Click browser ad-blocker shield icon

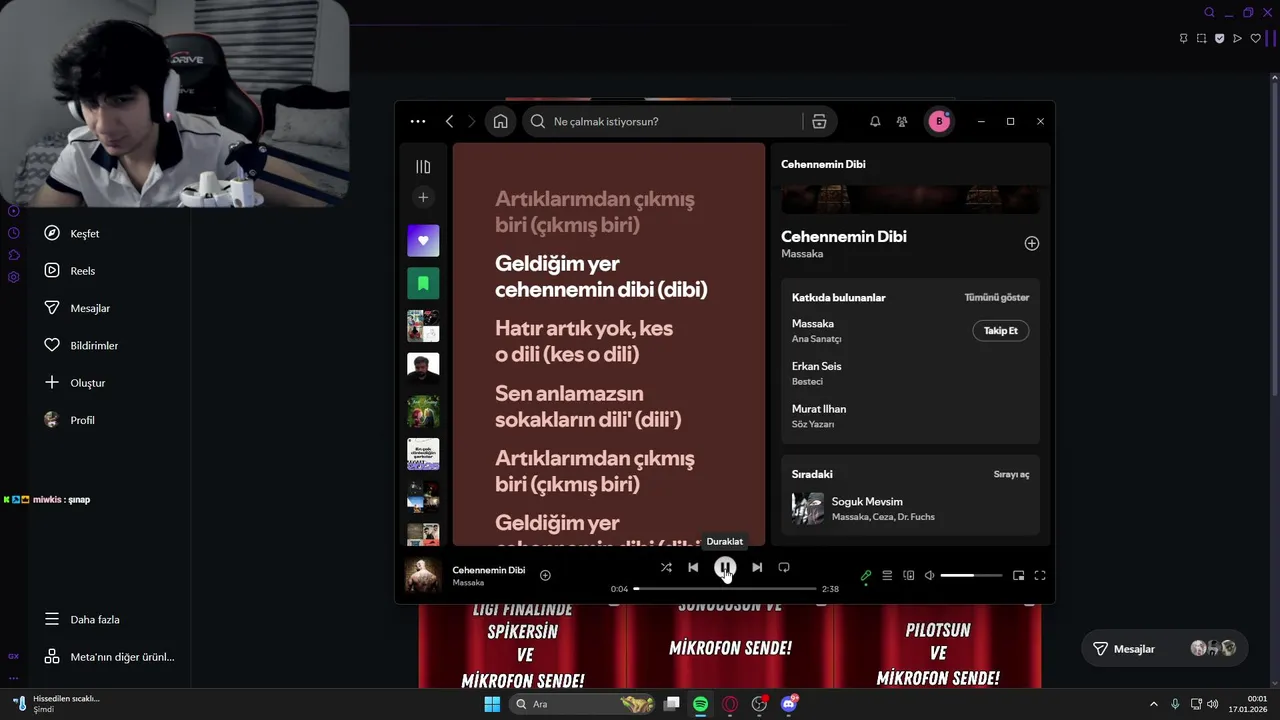click(x=1219, y=38)
